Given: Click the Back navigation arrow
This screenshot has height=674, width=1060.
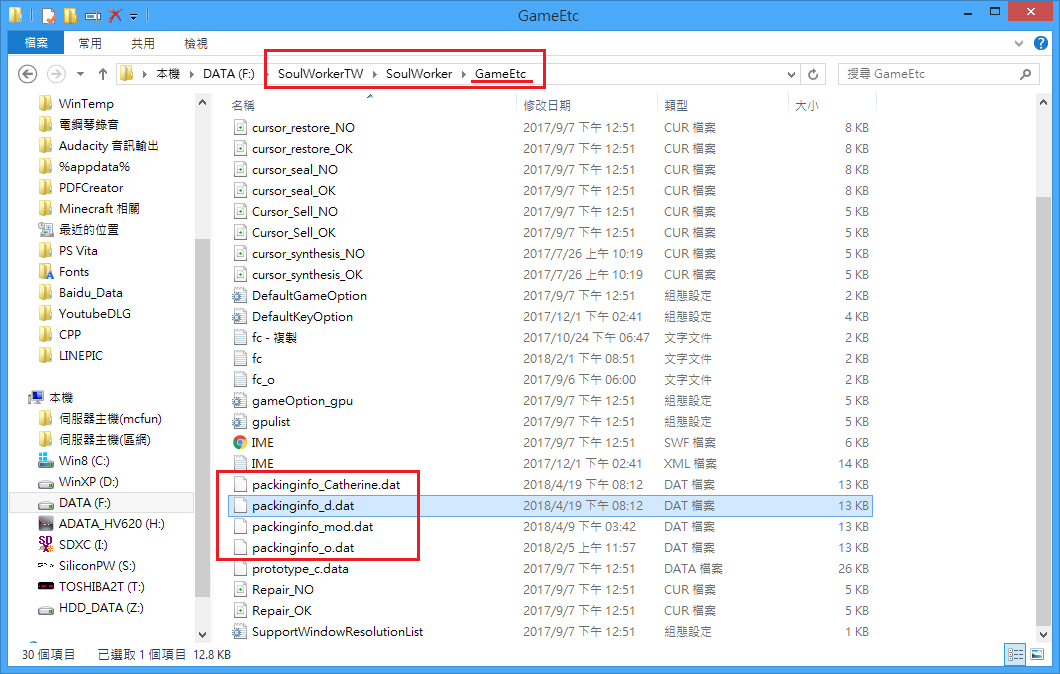Looking at the screenshot, I should tap(27, 74).
